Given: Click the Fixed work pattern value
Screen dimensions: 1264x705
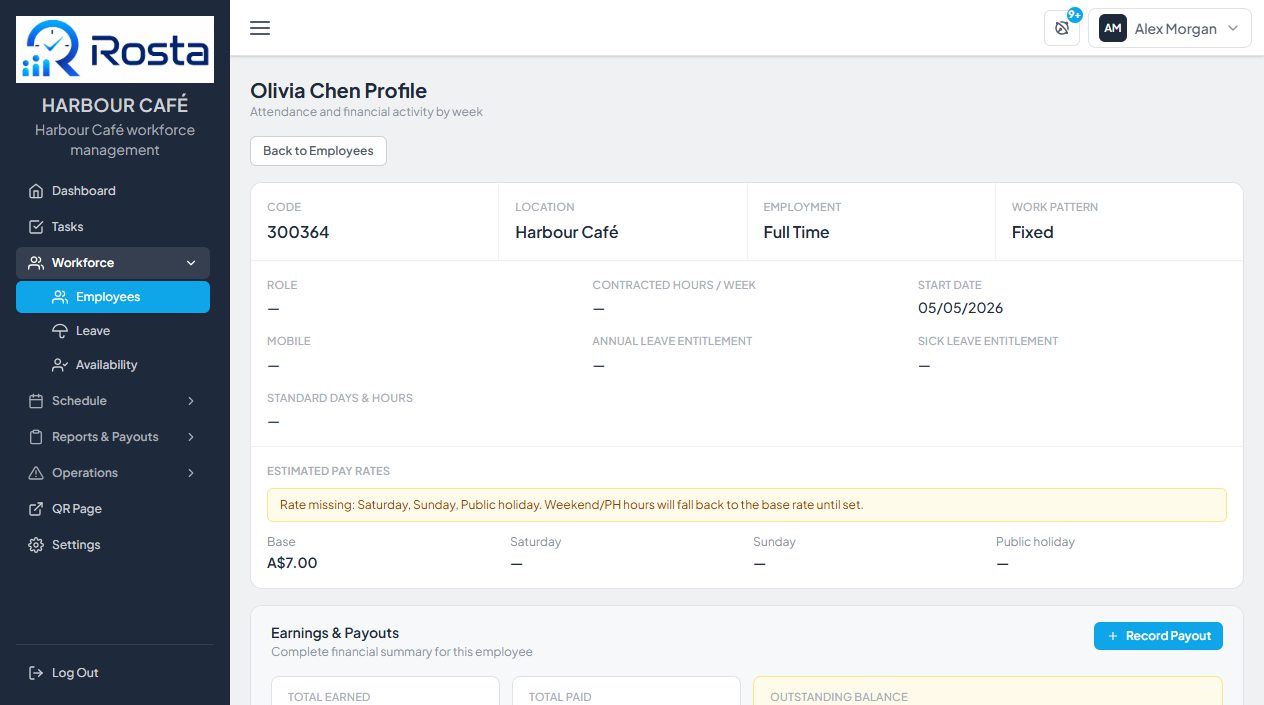Looking at the screenshot, I should (1032, 232).
